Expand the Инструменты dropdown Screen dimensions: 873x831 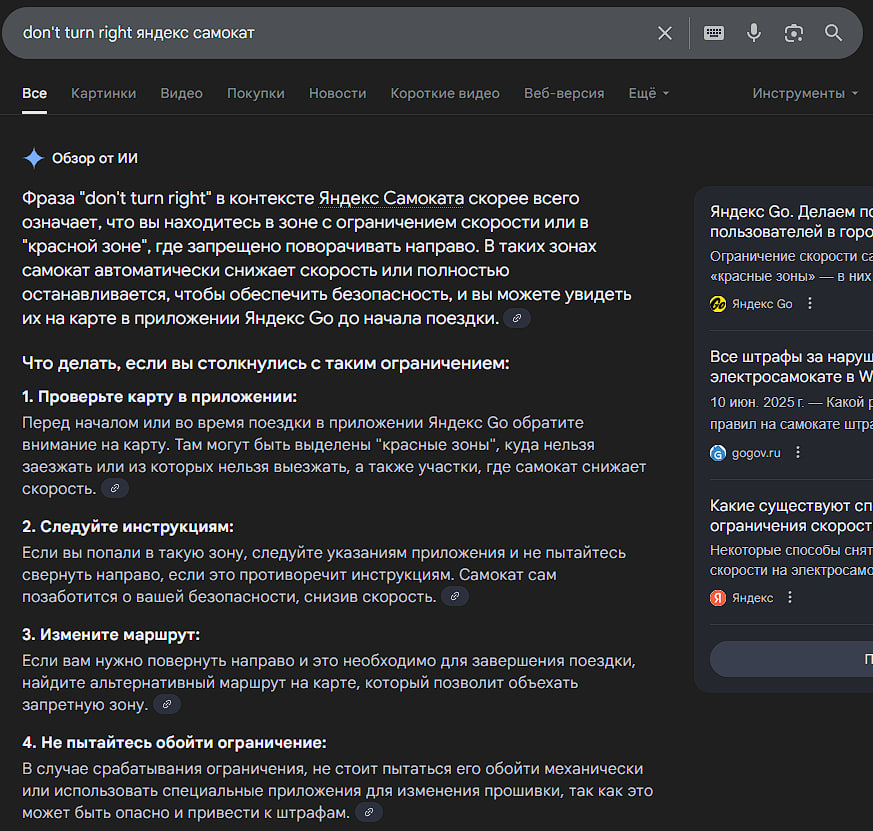click(x=805, y=93)
